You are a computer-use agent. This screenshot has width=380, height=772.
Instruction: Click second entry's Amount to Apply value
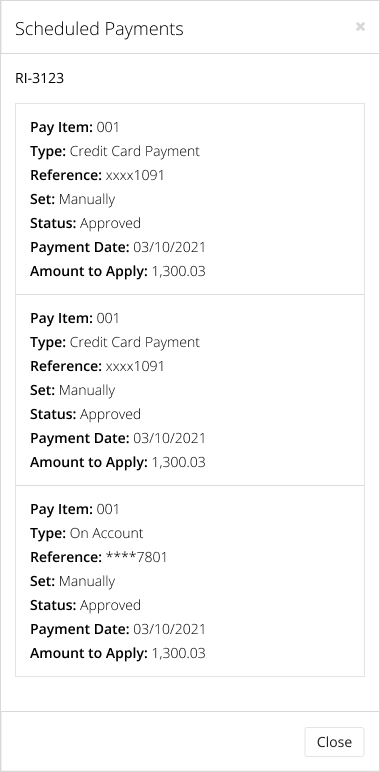pos(178,462)
